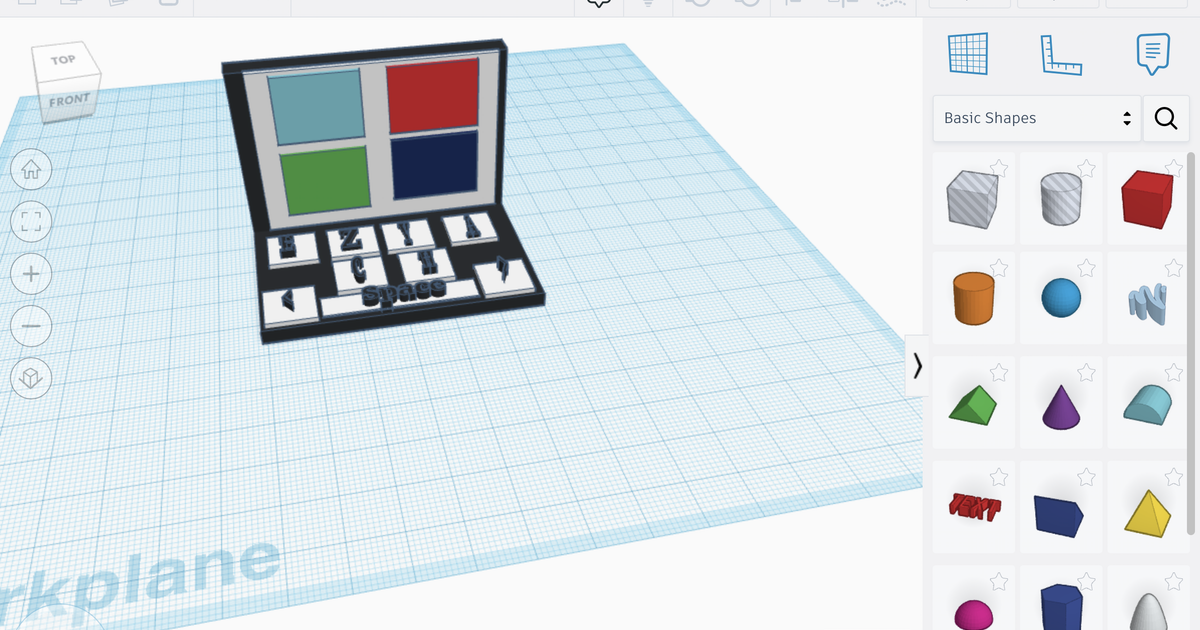
Task: Zoom out using the minus icon
Action: (x=31, y=326)
